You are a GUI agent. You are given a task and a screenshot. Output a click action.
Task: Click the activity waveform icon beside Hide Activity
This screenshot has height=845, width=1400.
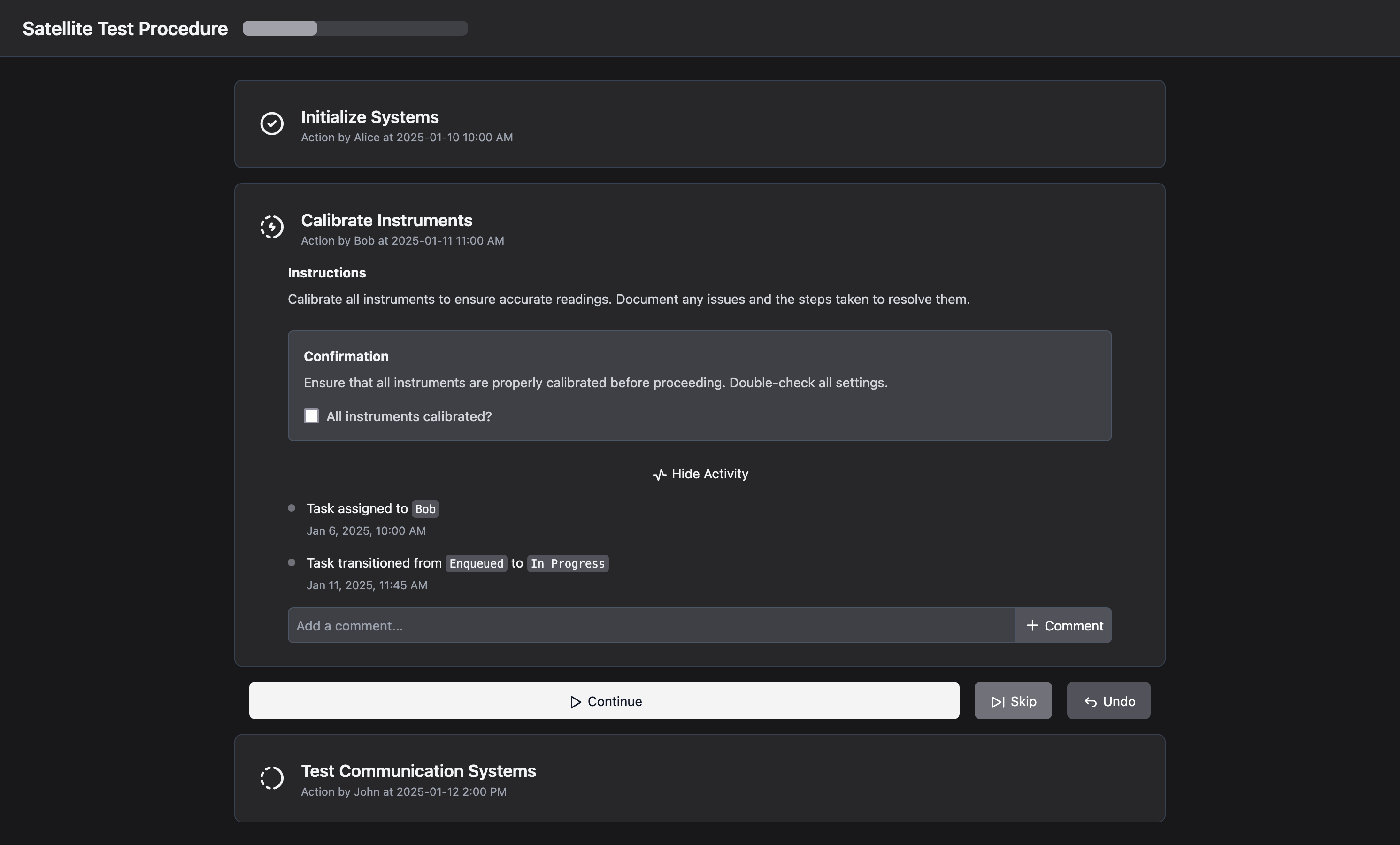(659, 475)
